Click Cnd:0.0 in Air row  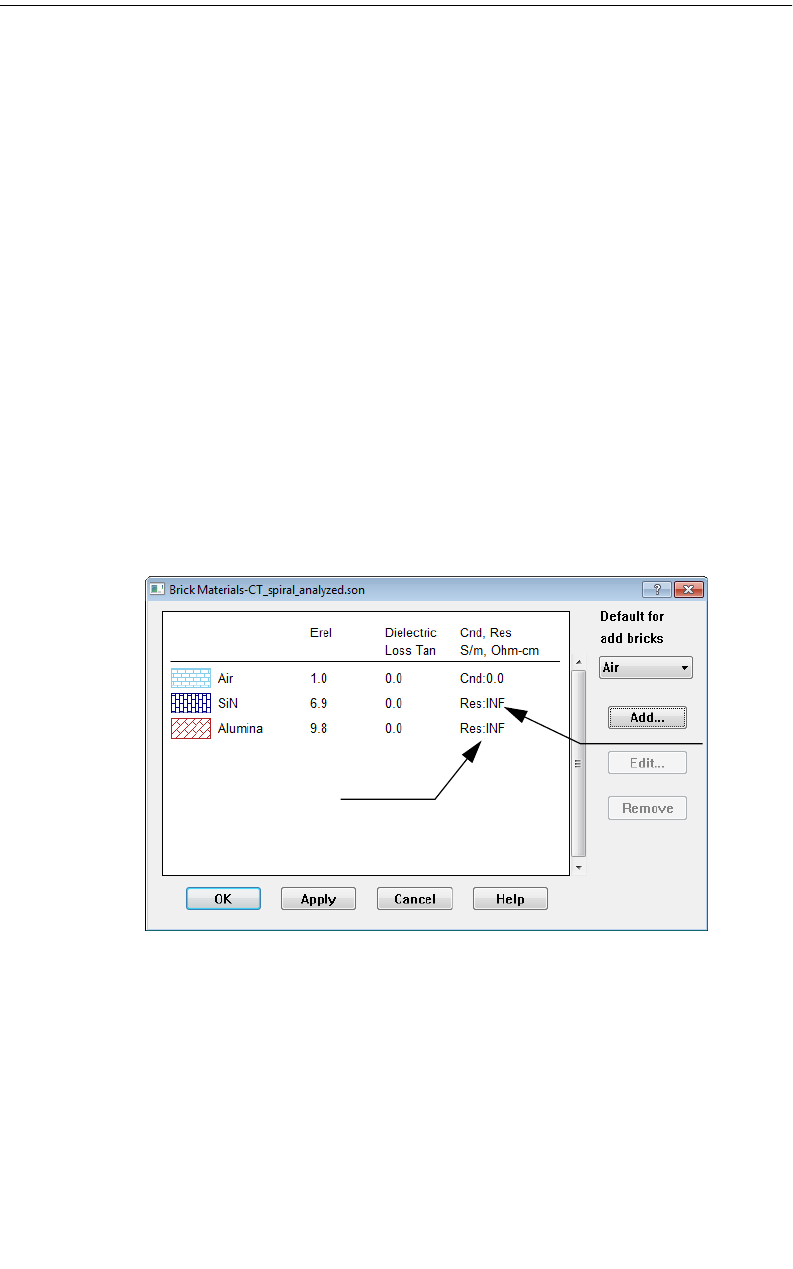482,678
